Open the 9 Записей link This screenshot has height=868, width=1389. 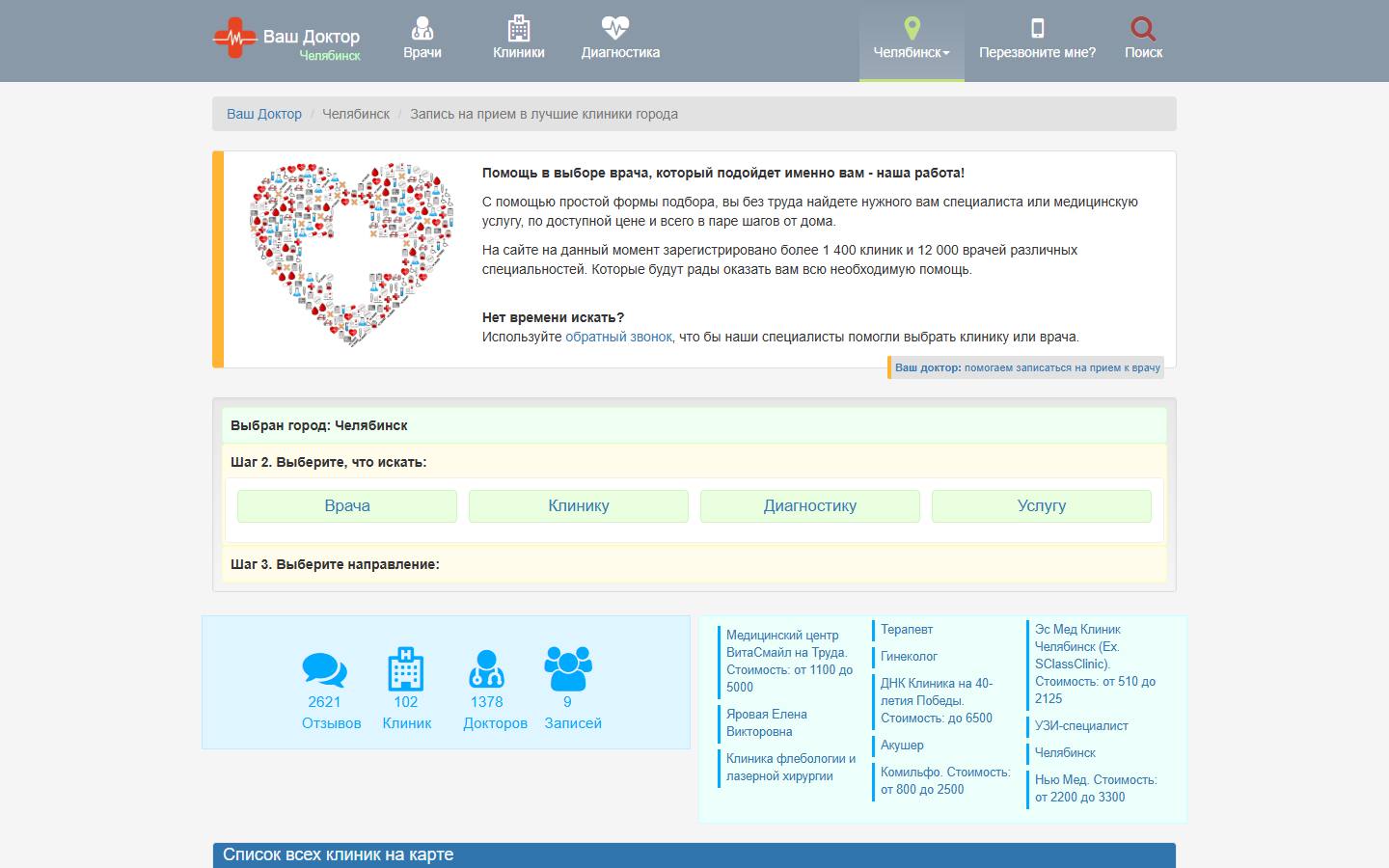pyautogui.click(x=573, y=713)
